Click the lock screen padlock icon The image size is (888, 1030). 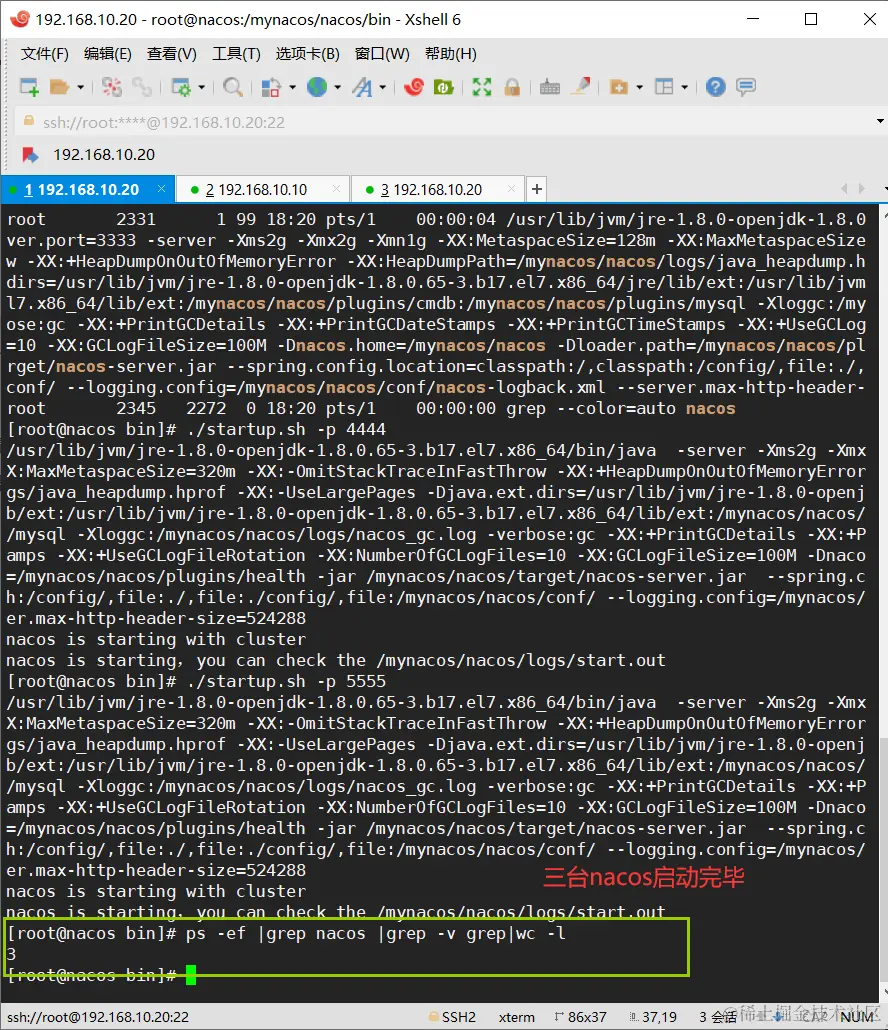(x=512, y=87)
